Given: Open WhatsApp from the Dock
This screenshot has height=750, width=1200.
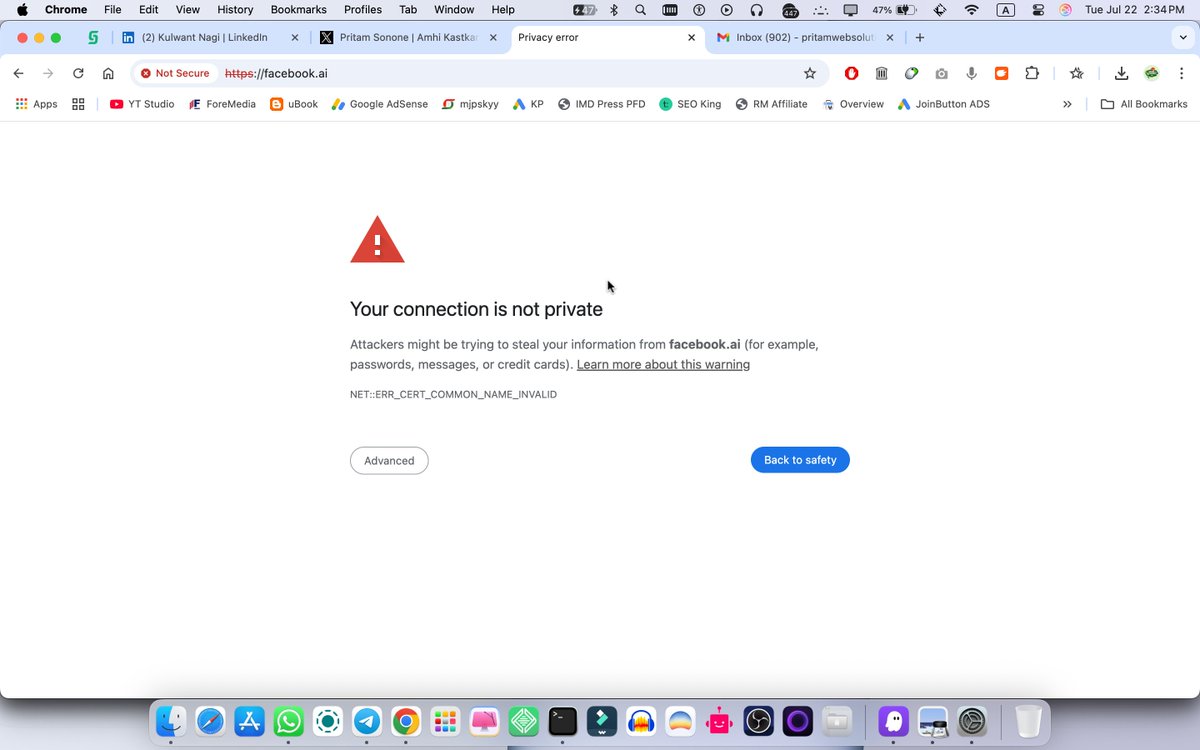Looking at the screenshot, I should pos(289,720).
